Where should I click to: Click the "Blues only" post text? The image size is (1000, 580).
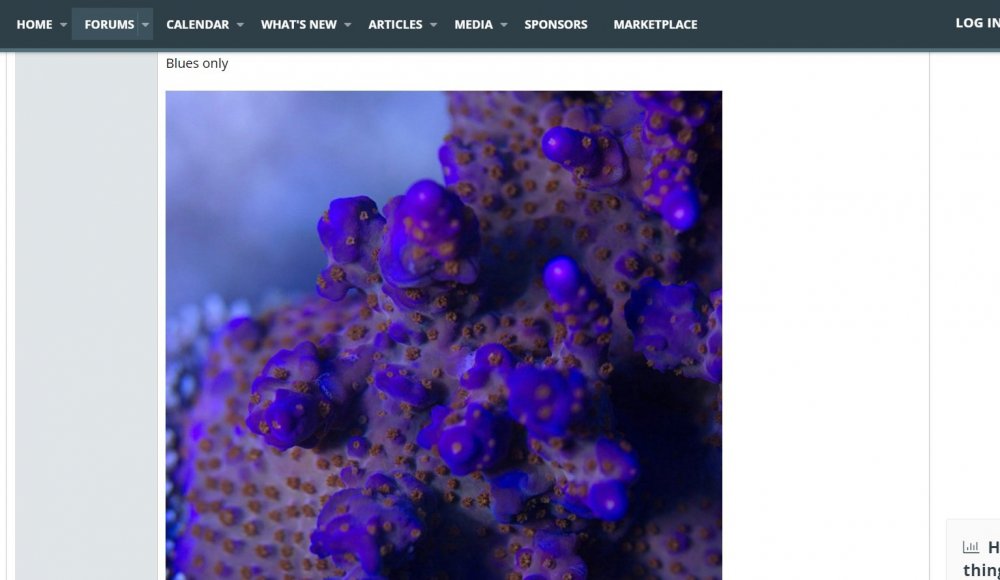pos(197,63)
